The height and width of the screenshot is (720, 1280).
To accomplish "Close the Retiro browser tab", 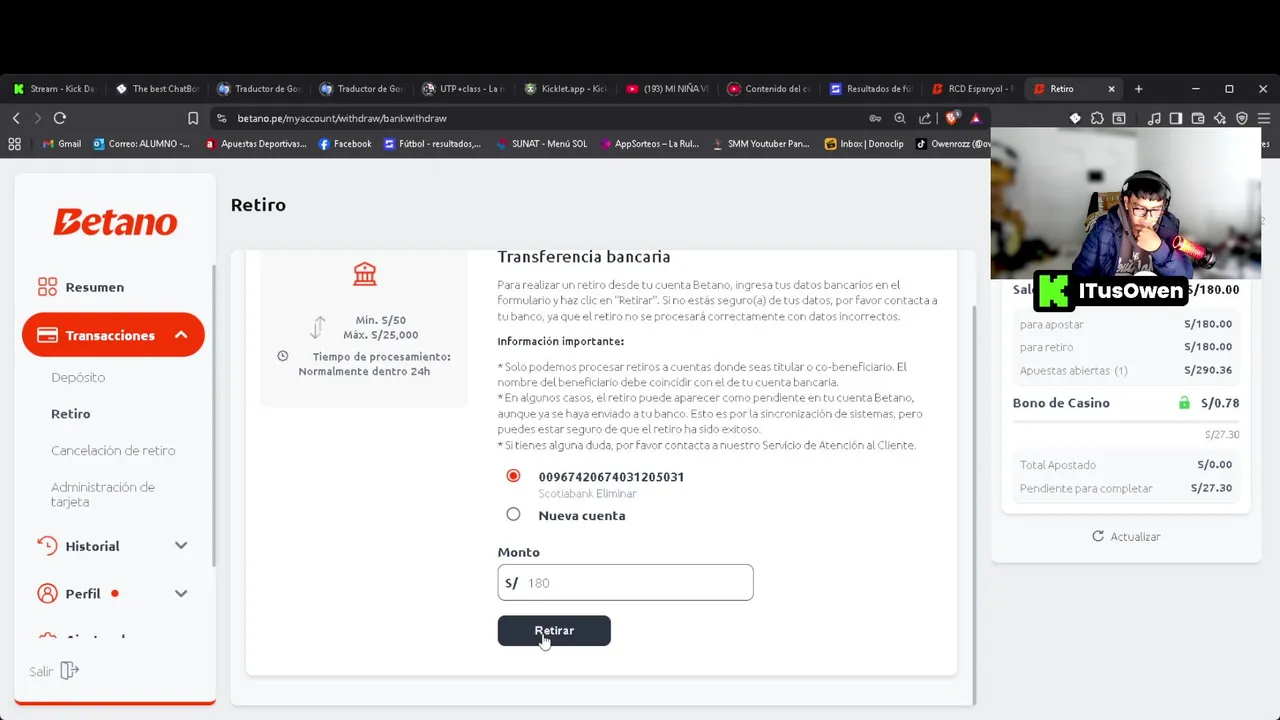I will coord(1111,89).
